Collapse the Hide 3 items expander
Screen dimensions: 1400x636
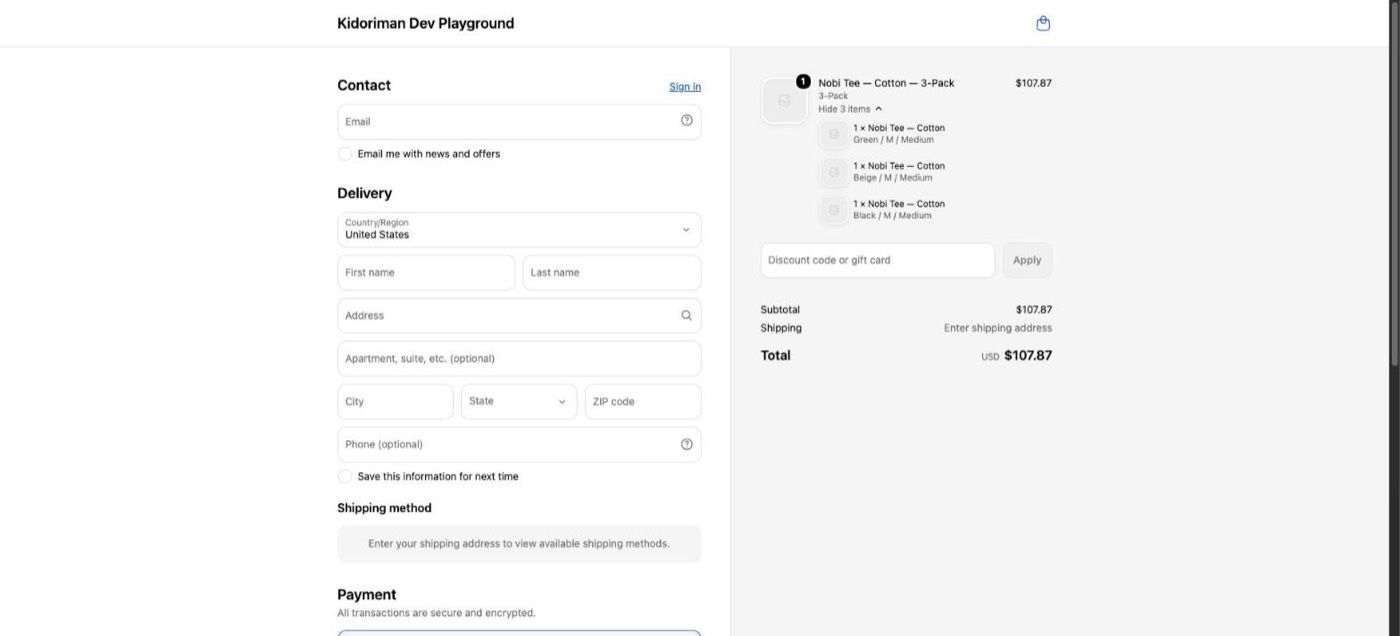(x=850, y=109)
